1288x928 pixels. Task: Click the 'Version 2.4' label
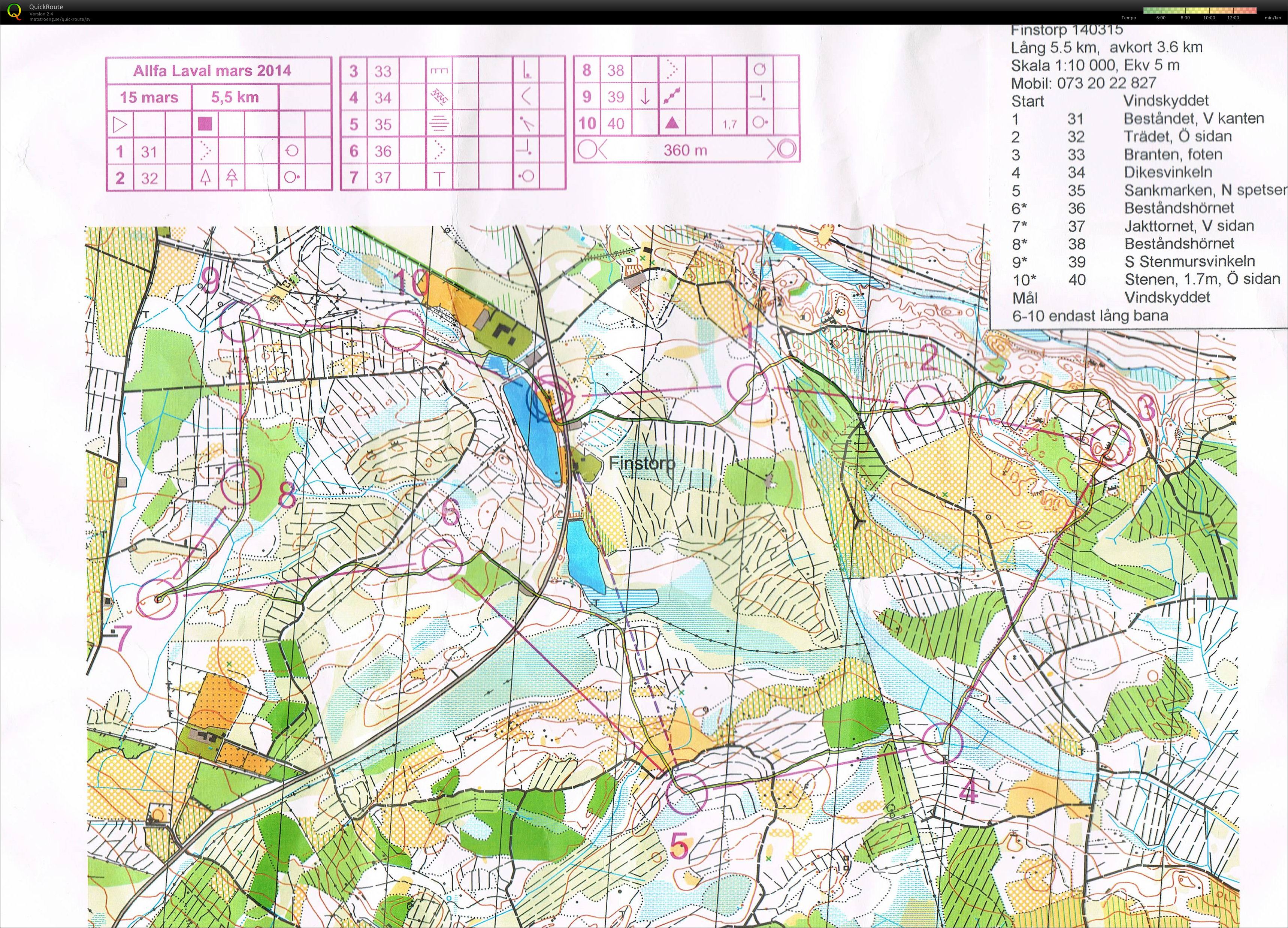tap(41, 13)
